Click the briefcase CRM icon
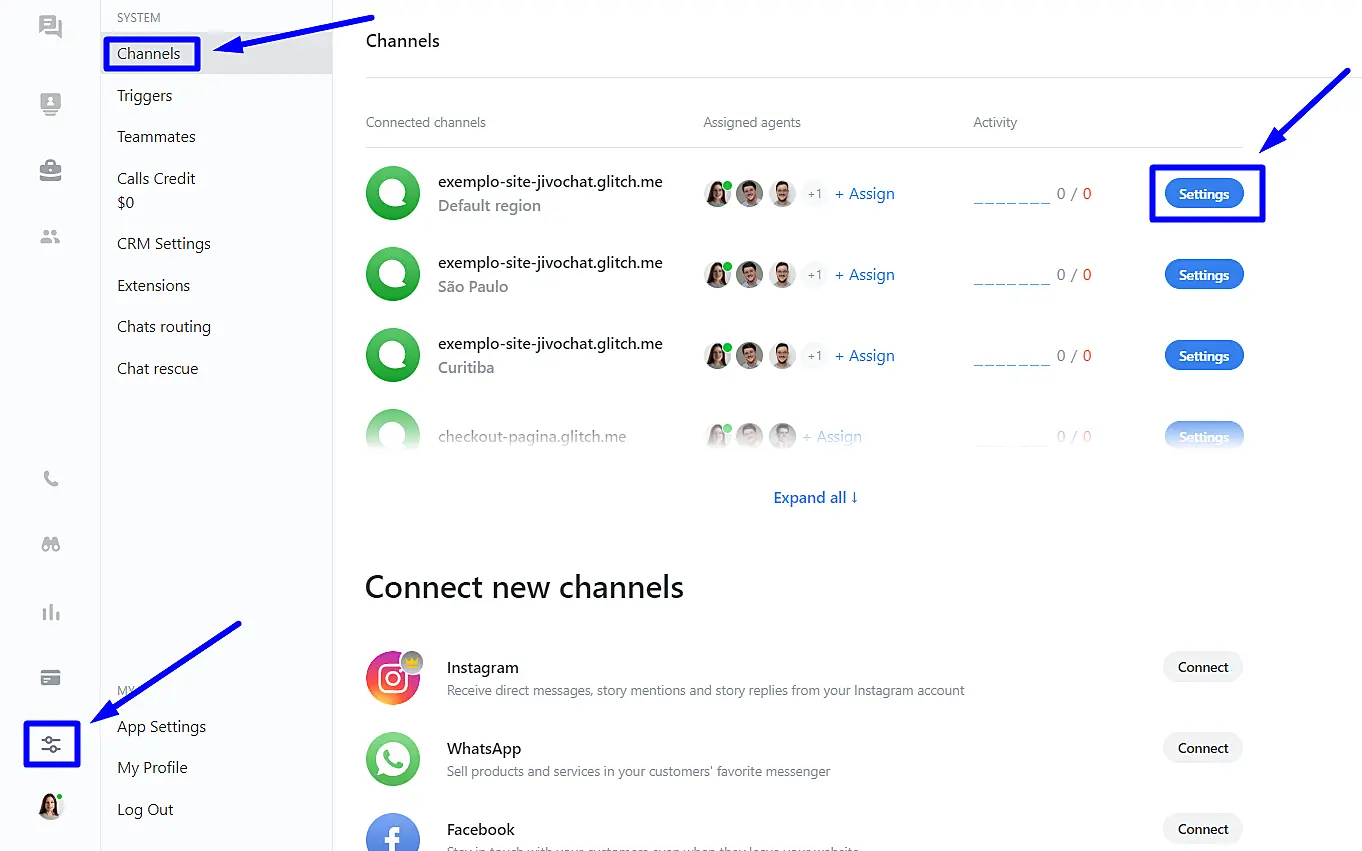The image size is (1362, 851). (50, 171)
